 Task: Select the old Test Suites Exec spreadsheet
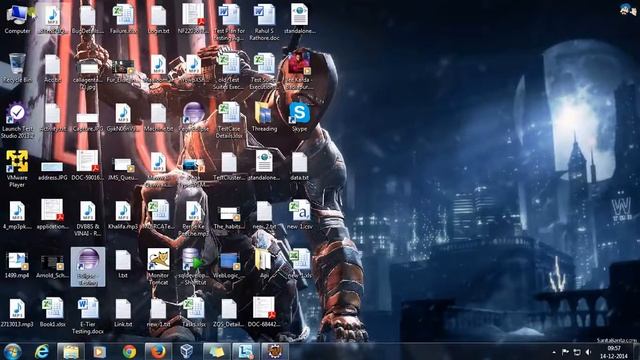tap(229, 71)
